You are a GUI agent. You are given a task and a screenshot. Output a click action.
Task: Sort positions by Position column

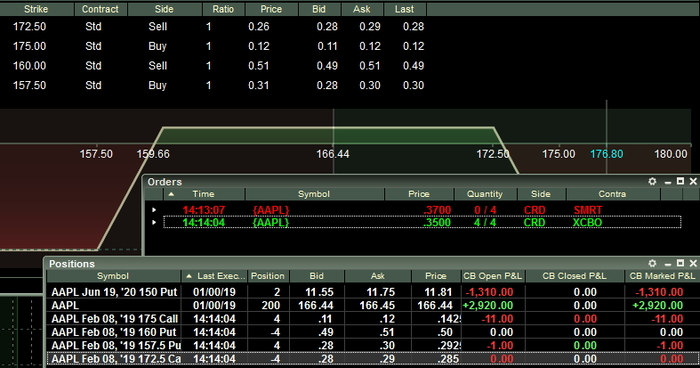(267, 276)
